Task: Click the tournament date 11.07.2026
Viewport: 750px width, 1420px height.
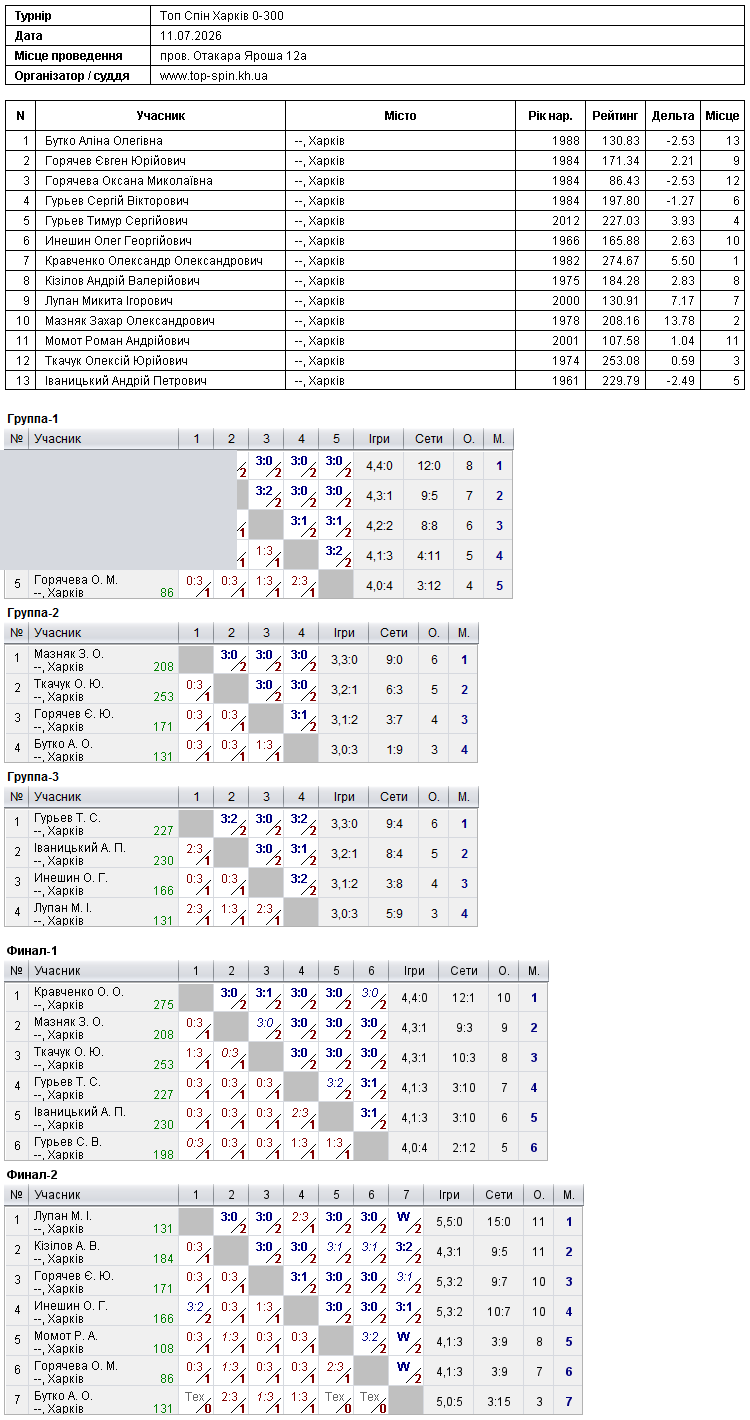Action: [x=191, y=35]
